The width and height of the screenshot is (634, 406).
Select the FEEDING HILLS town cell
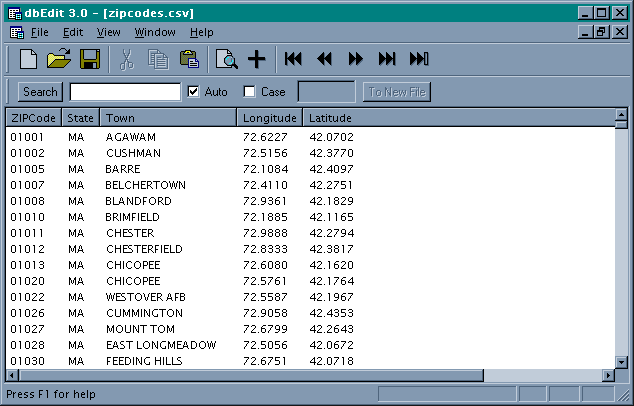144,361
